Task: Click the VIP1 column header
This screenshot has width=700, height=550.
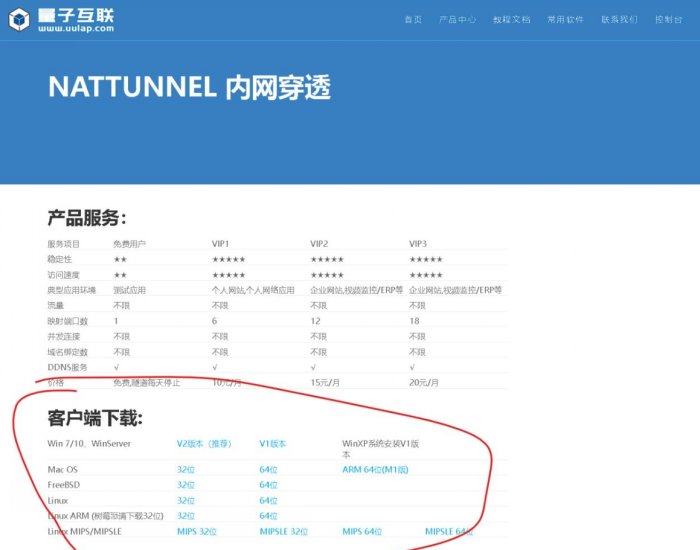Action: (x=221, y=244)
